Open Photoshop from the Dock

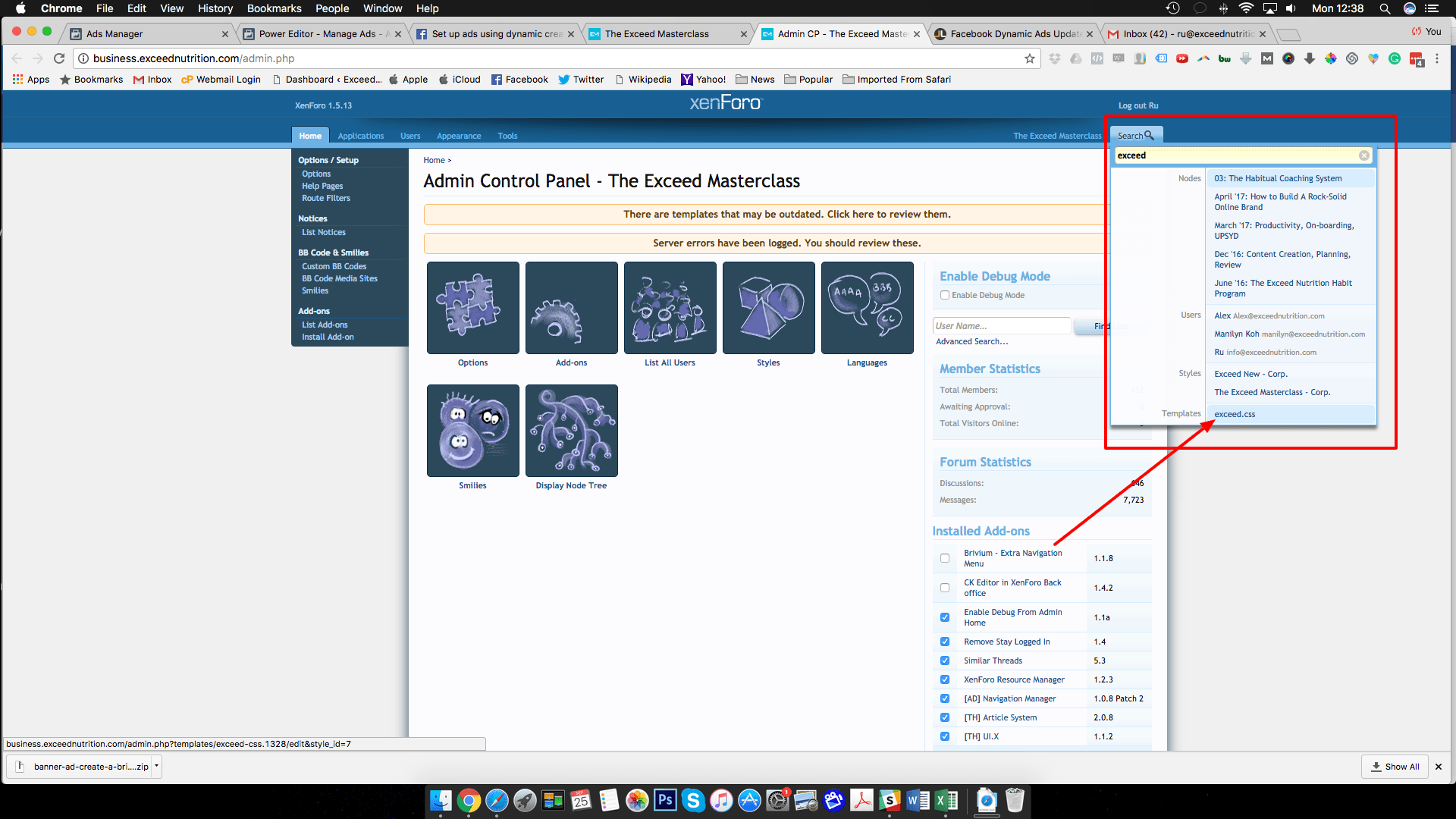tap(665, 800)
